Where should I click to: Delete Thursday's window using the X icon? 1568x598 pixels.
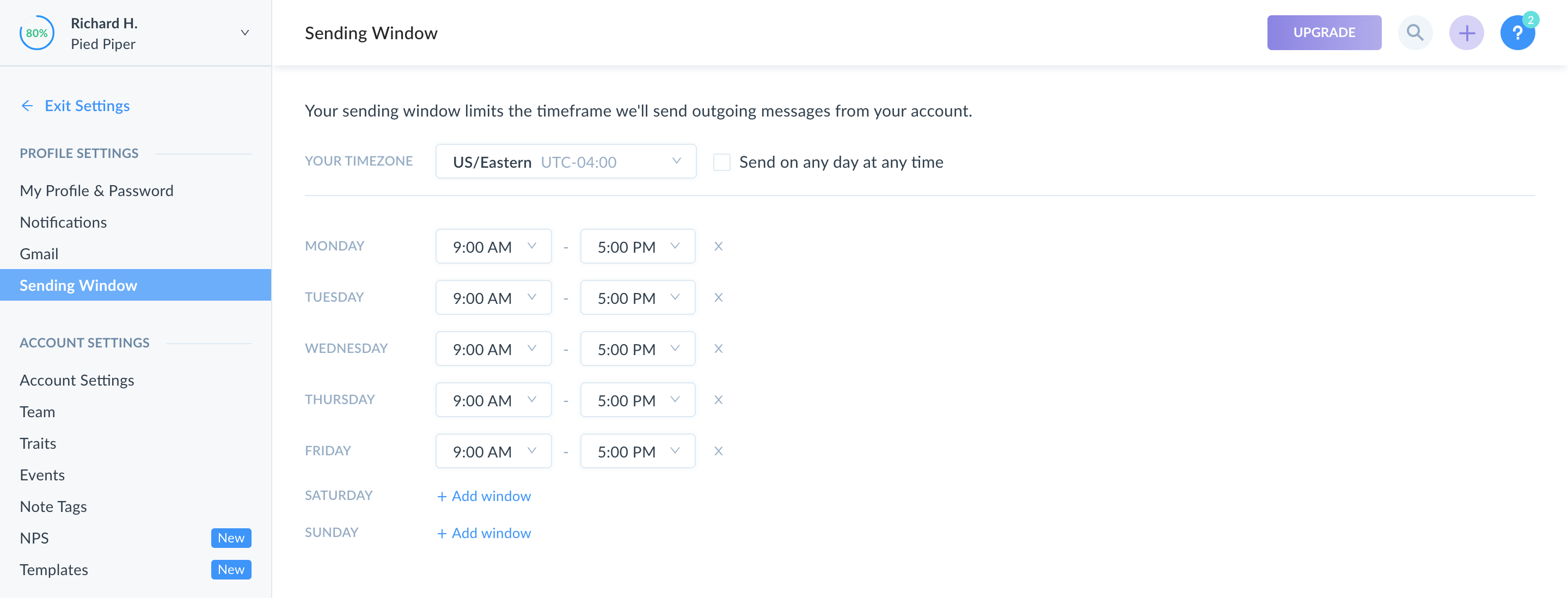click(x=718, y=400)
